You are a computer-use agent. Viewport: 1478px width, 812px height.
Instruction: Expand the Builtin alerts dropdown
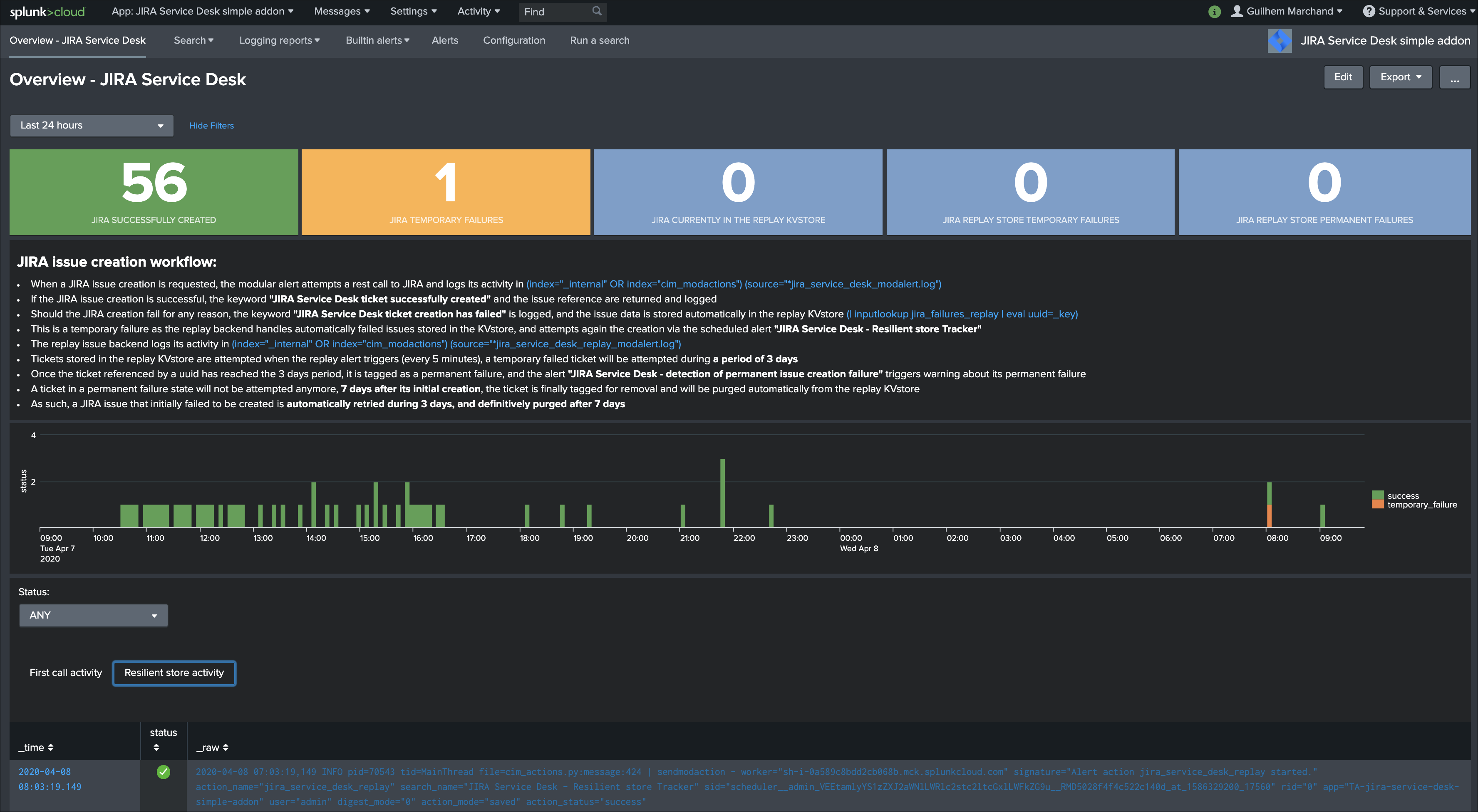tap(377, 40)
